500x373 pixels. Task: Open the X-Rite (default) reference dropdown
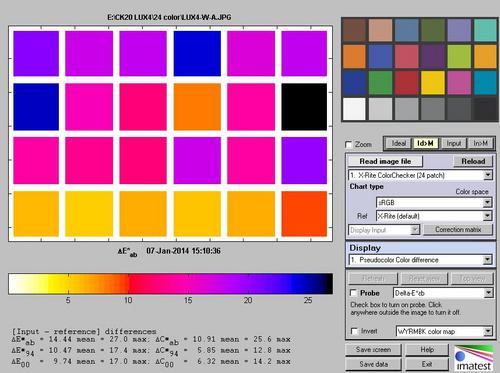pyautogui.click(x=434, y=216)
